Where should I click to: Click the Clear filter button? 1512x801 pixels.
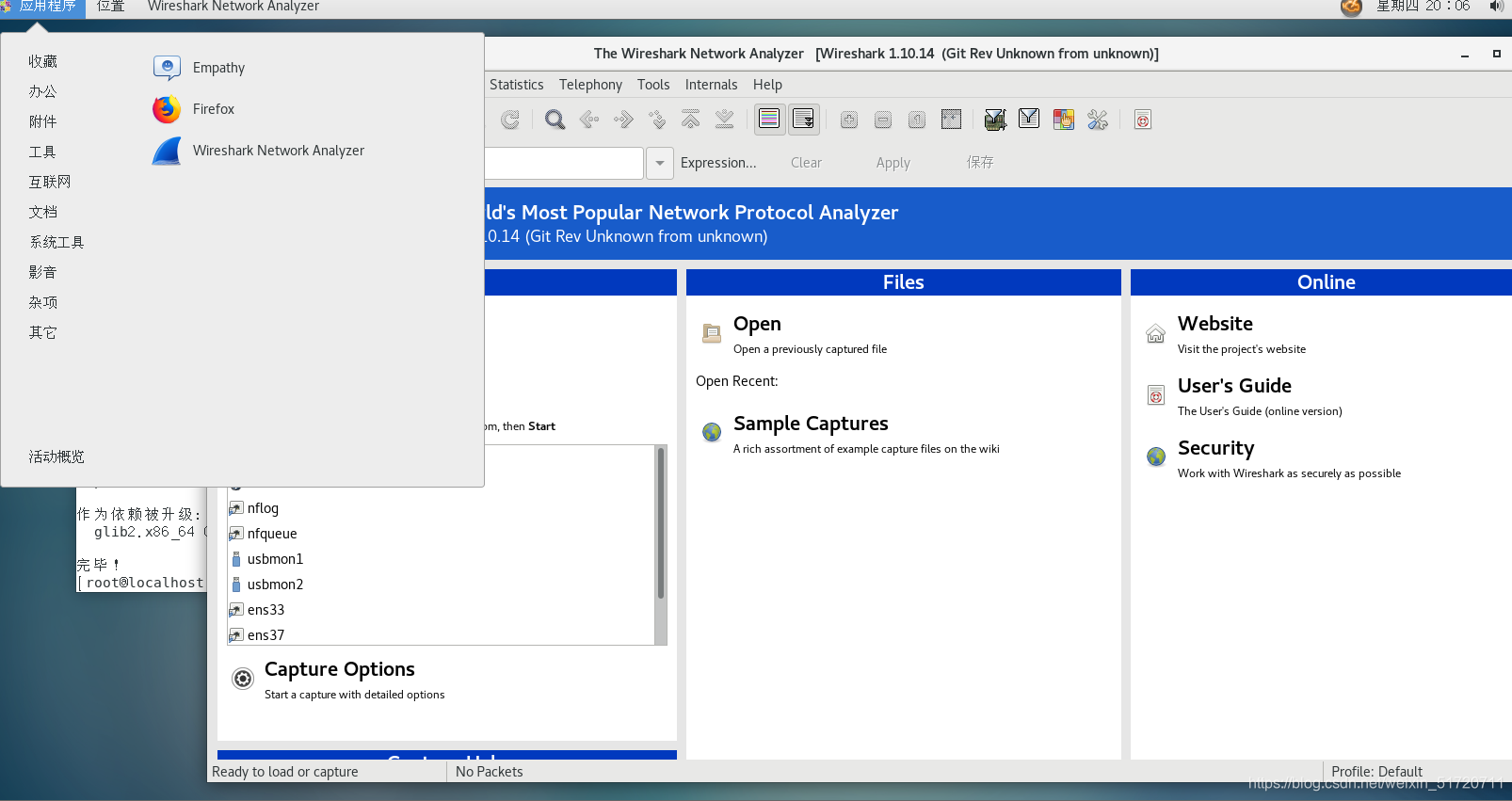click(x=806, y=163)
